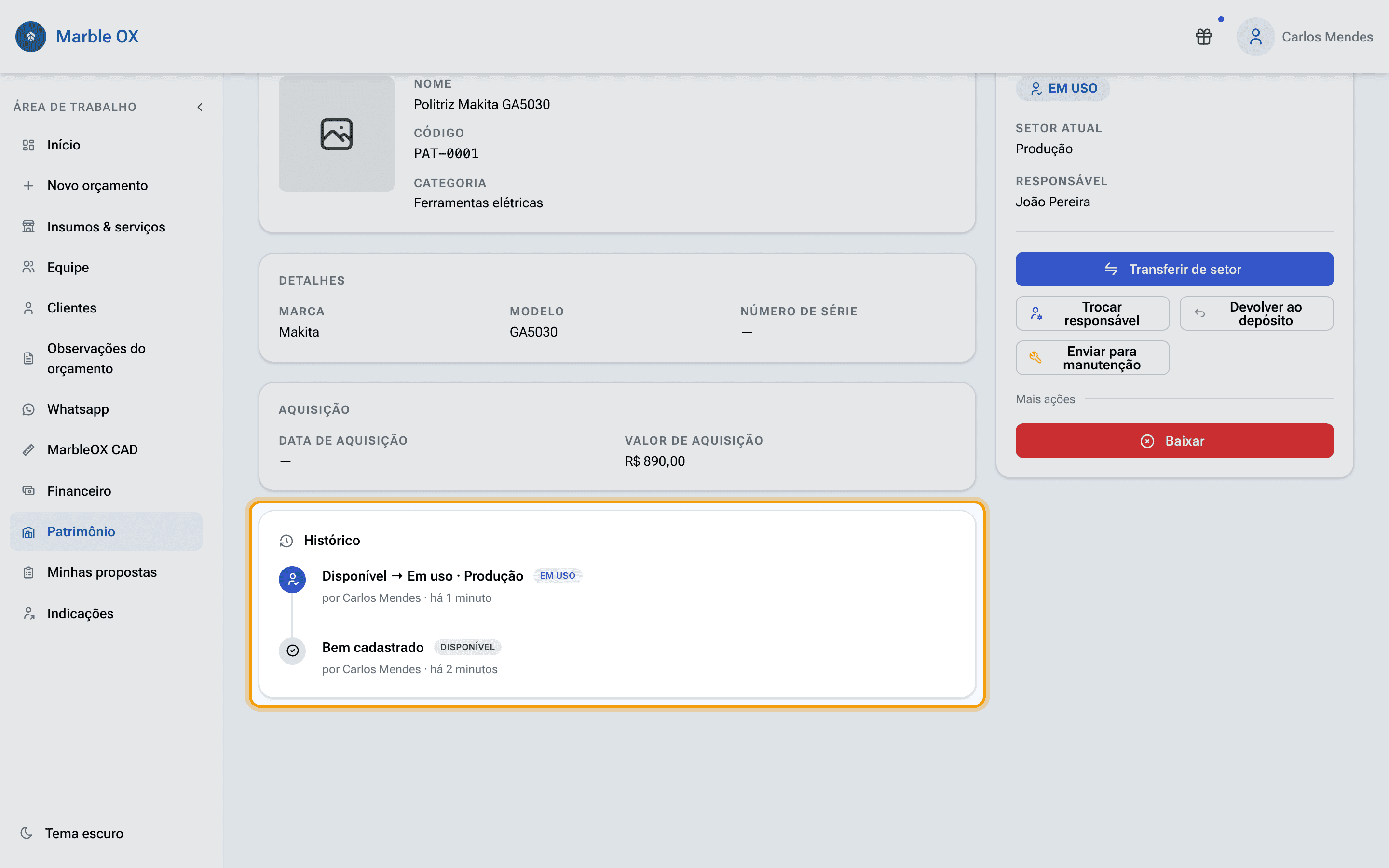Click the name Politriz Makita GA5030

(481, 105)
